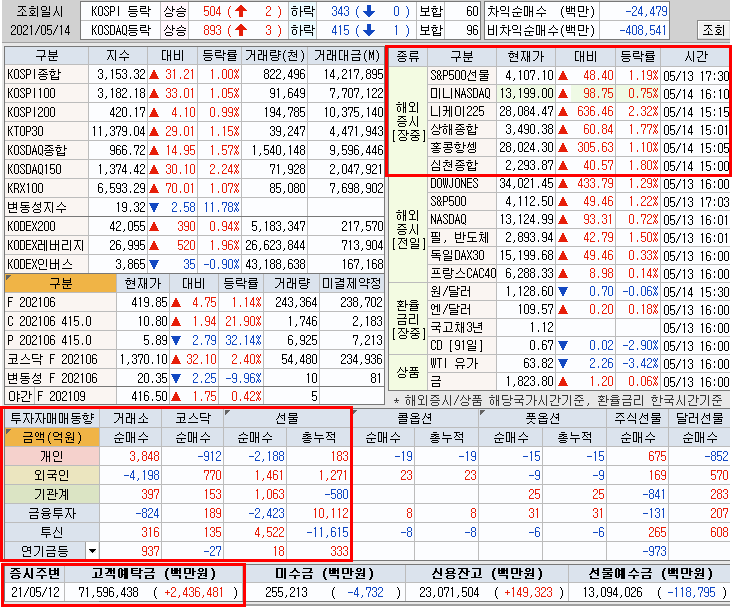732x607 pixels.
Task: Click the 야간 F 202109 row label
Action: [x=61, y=397]
